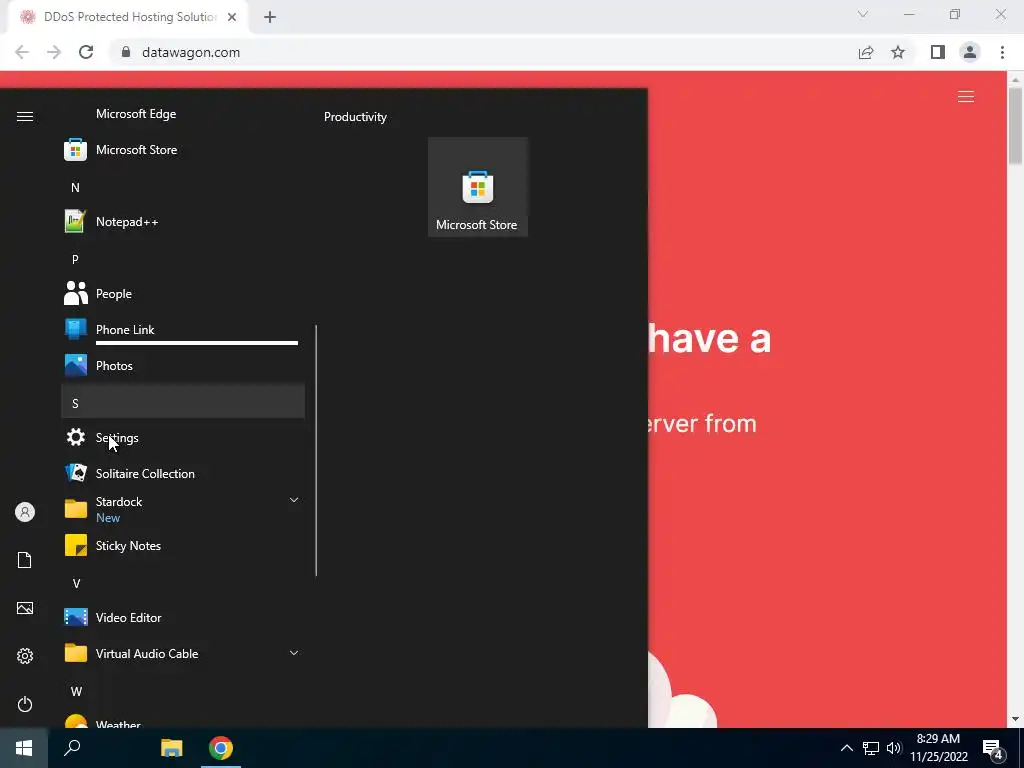Open the Power options icon
The image size is (1024, 768).
[x=25, y=704]
